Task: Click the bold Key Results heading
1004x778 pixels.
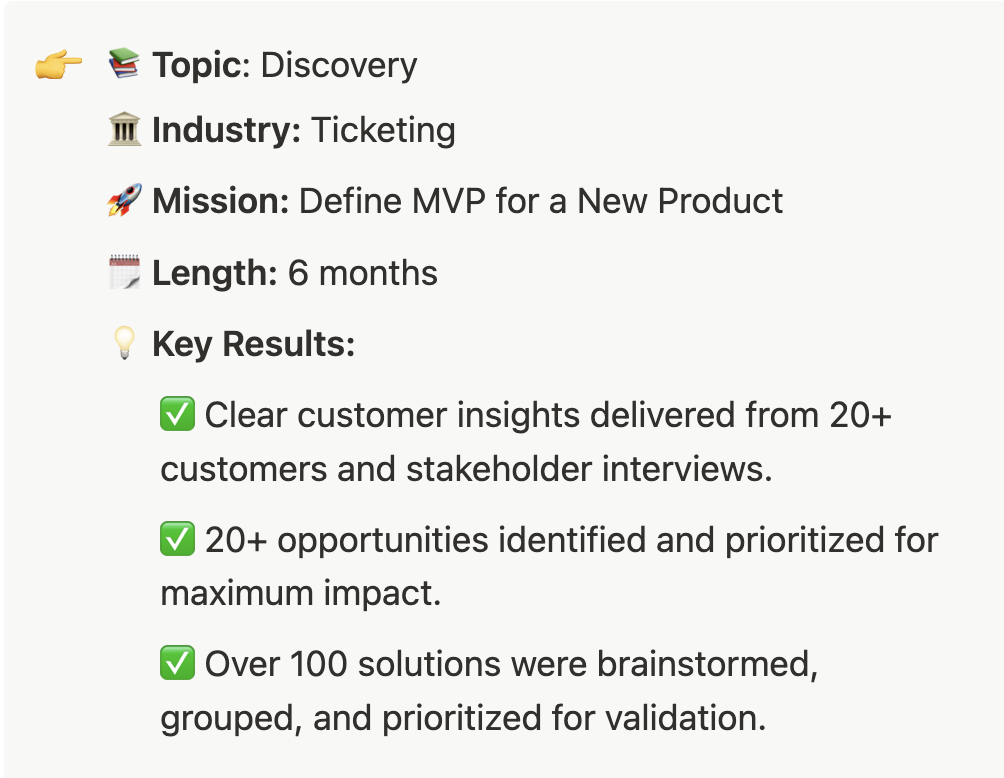Action: [254, 344]
